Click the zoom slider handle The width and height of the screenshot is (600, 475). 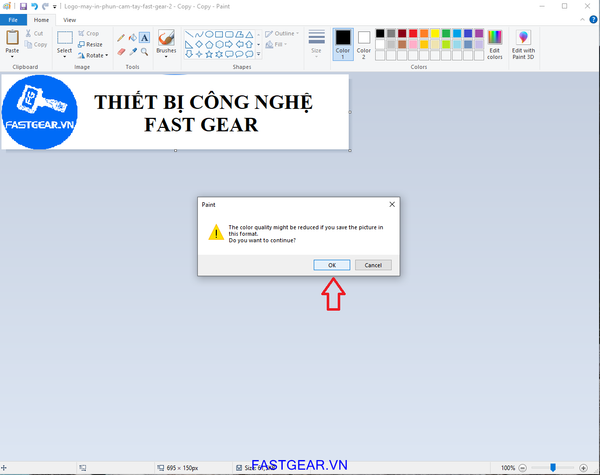pyautogui.click(x=553, y=467)
